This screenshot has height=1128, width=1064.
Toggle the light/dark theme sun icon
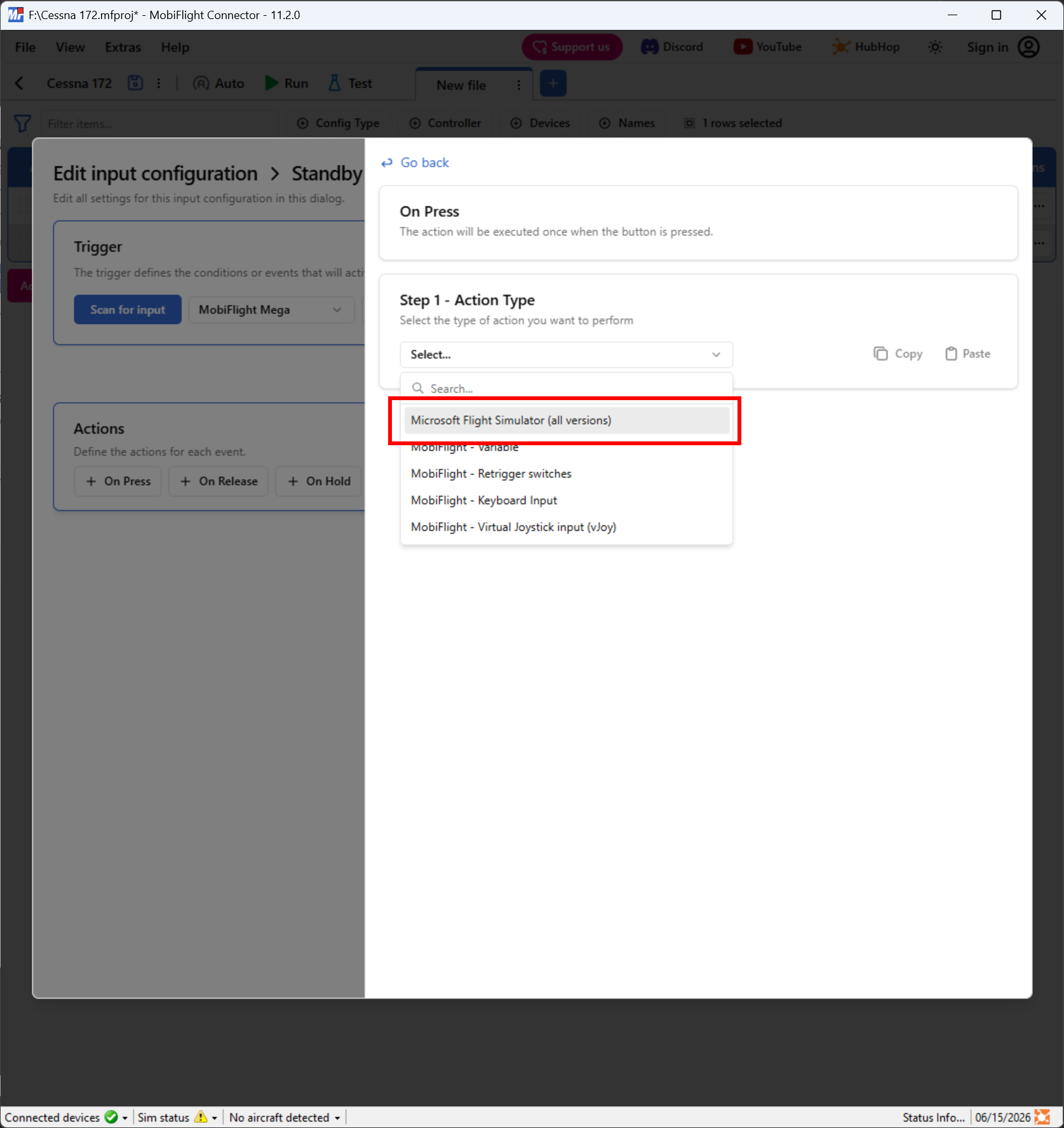coord(935,47)
